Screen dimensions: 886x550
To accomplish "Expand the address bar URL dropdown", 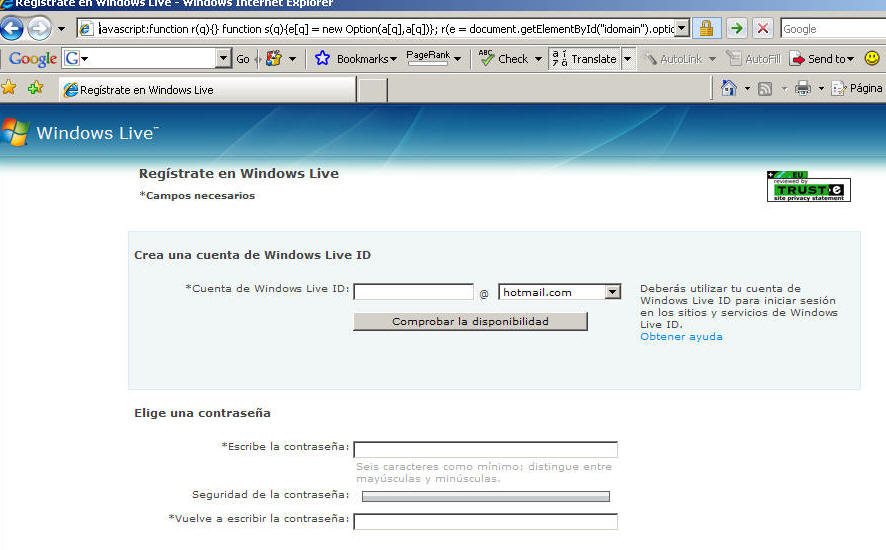I will pos(682,29).
